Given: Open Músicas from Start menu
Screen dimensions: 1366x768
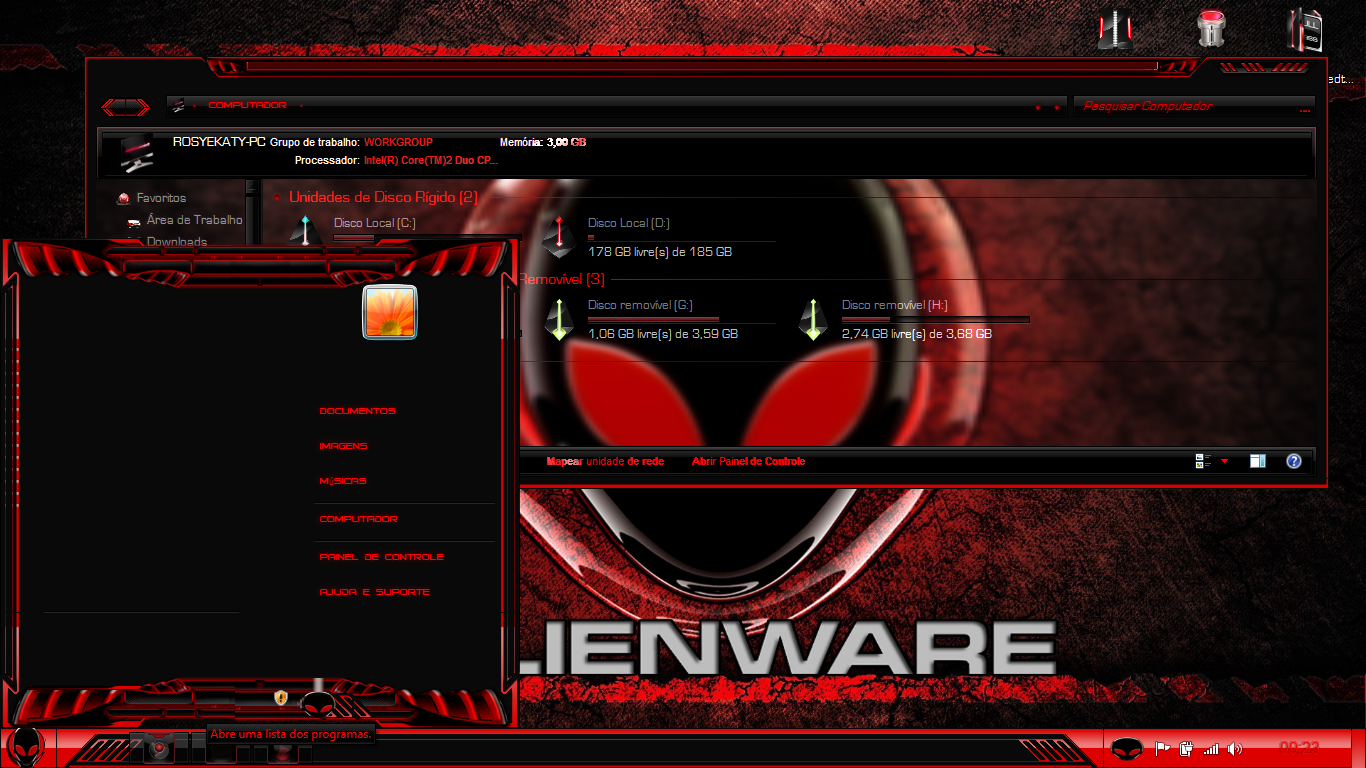Looking at the screenshot, I should tap(342, 481).
